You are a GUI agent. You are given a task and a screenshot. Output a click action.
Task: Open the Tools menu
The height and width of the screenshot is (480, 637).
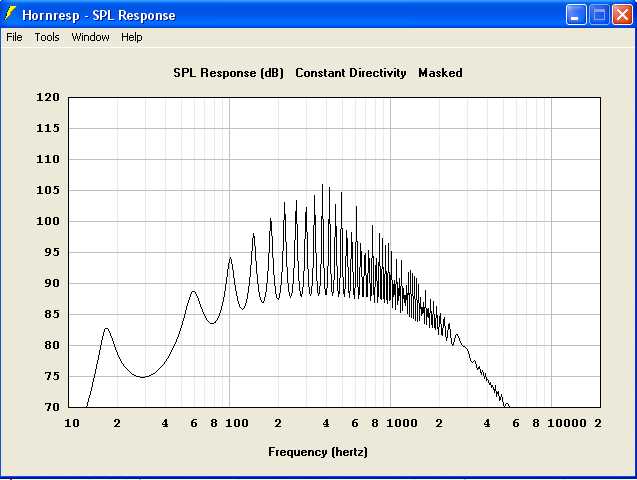(47, 37)
